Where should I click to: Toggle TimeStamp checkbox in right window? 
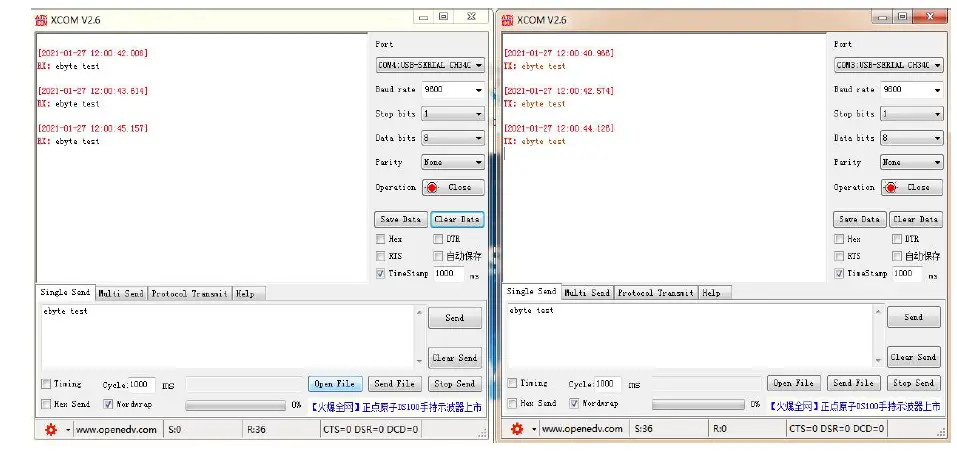[839, 273]
